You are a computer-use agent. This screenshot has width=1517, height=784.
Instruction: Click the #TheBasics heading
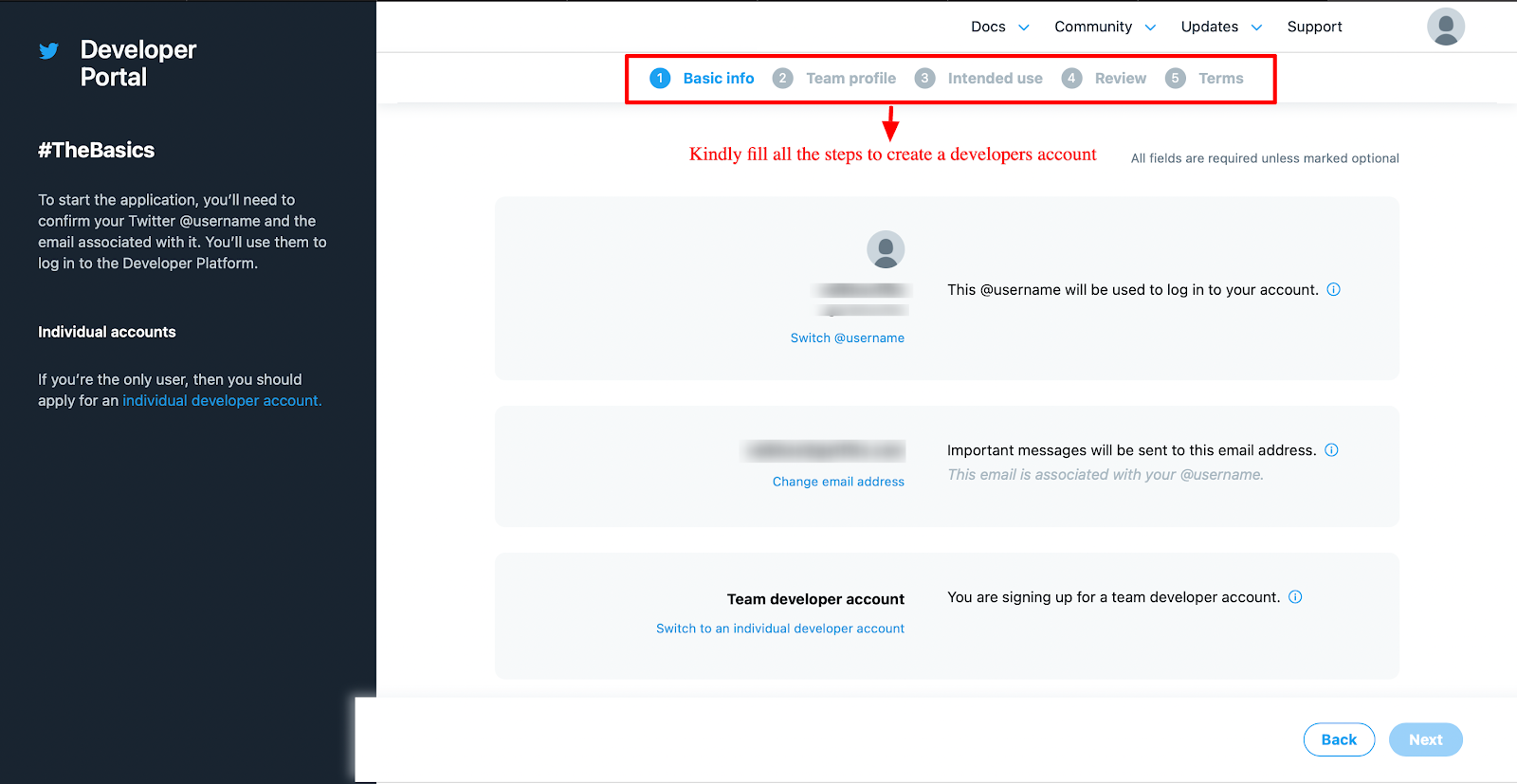[x=96, y=150]
